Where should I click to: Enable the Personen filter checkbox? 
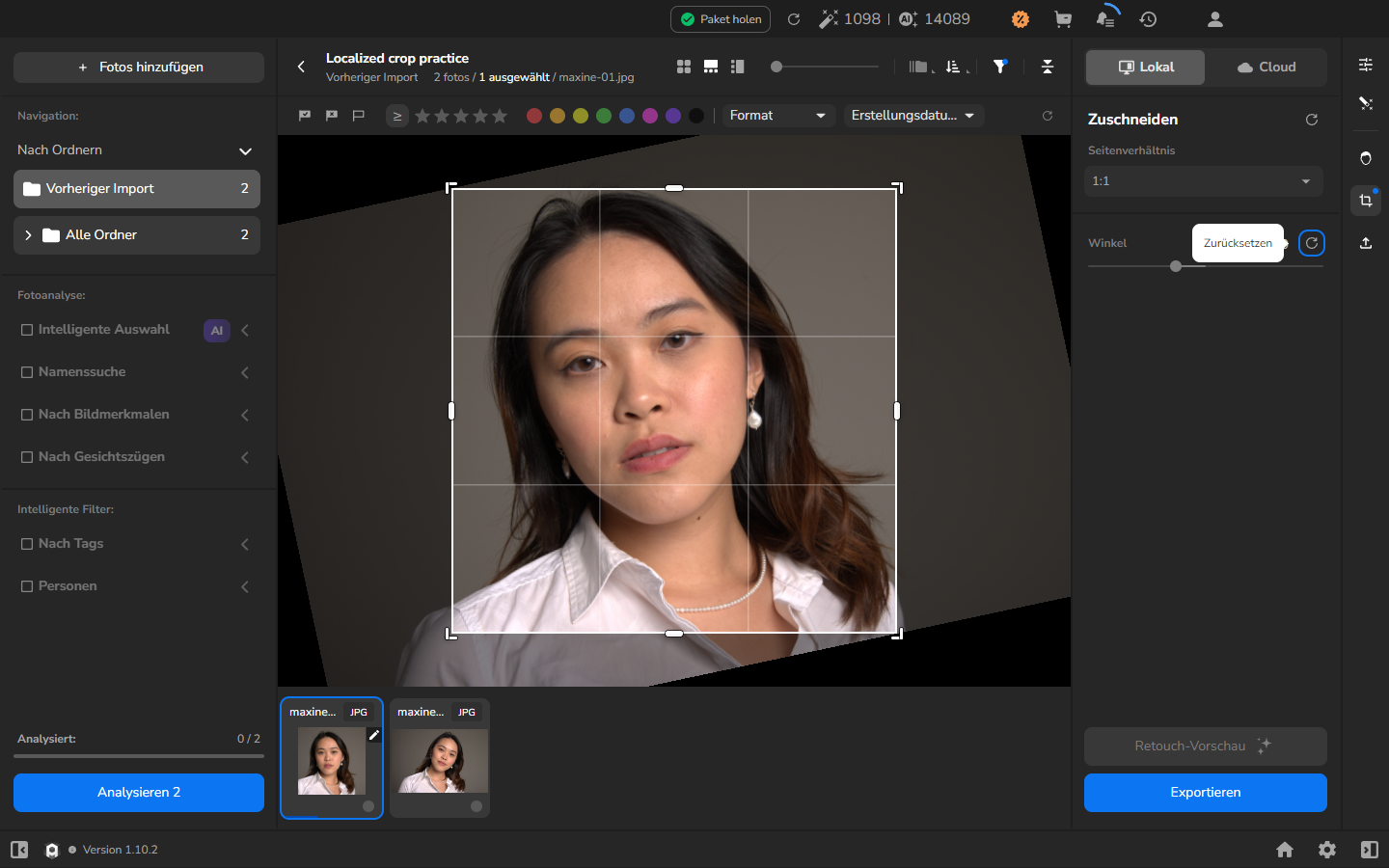coord(27,586)
